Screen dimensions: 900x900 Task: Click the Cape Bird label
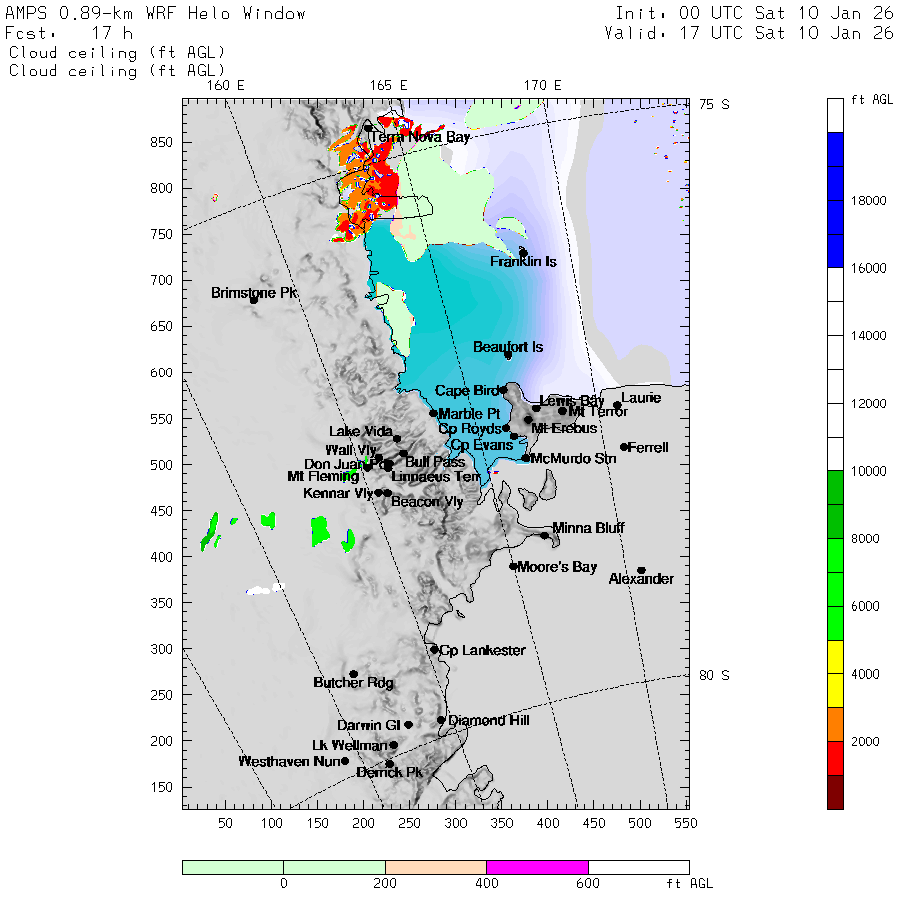click(466, 391)
